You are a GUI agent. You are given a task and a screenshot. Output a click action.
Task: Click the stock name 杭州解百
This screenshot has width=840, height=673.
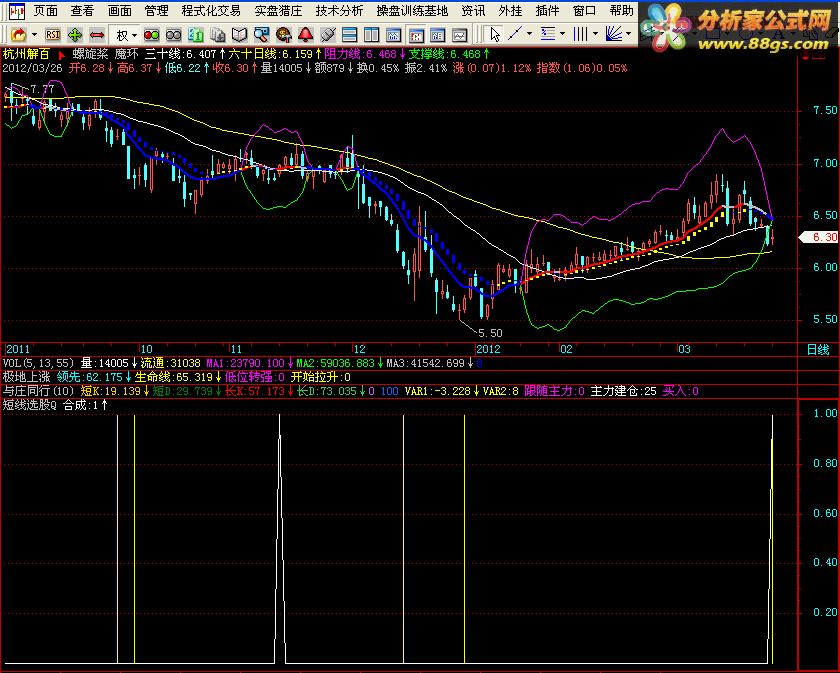click(x=26, y=54)
